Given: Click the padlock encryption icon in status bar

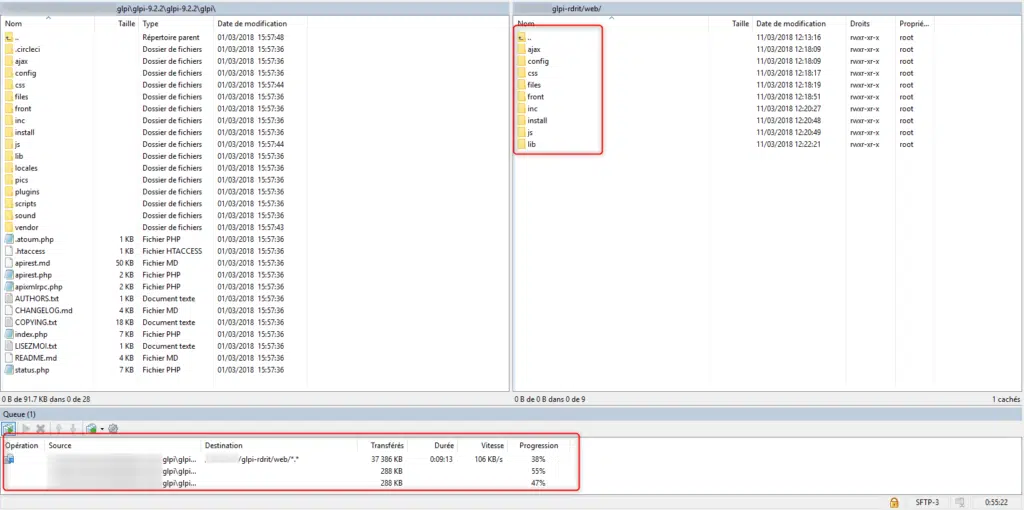Looking at the screenshot, I should (x=894, y=502).
